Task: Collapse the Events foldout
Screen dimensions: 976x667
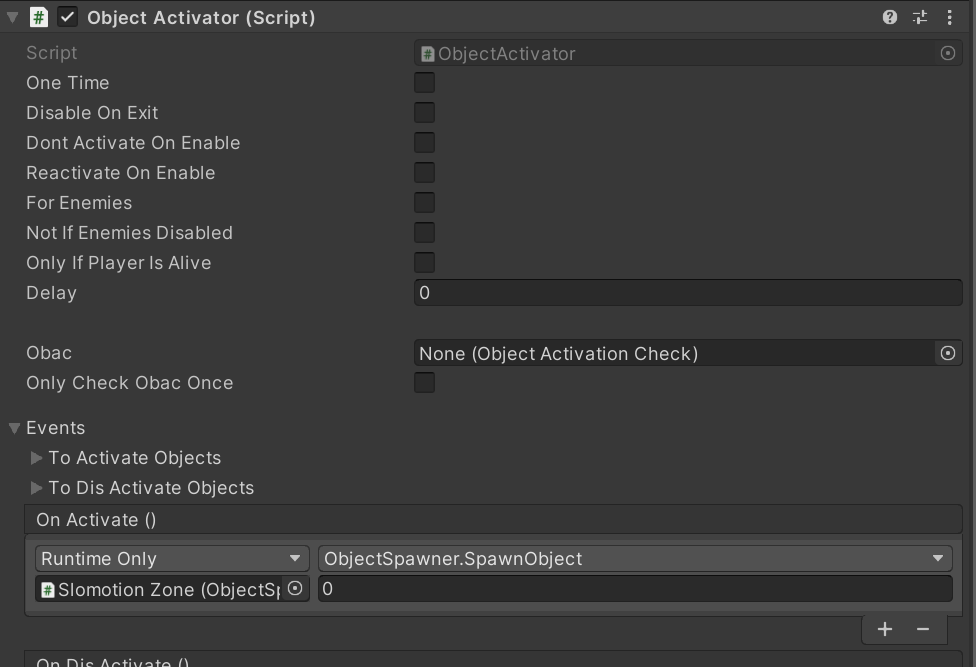Action: [15, 428]
